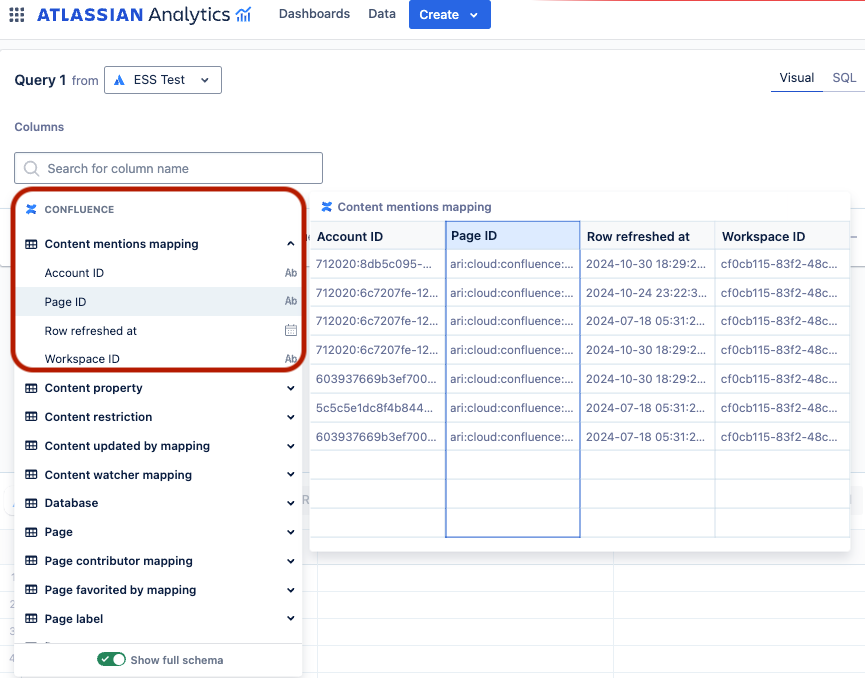The height and width of the screenshot is (678, 865).
Task: Click the table icon next to Page
Action: pos(31,532)
